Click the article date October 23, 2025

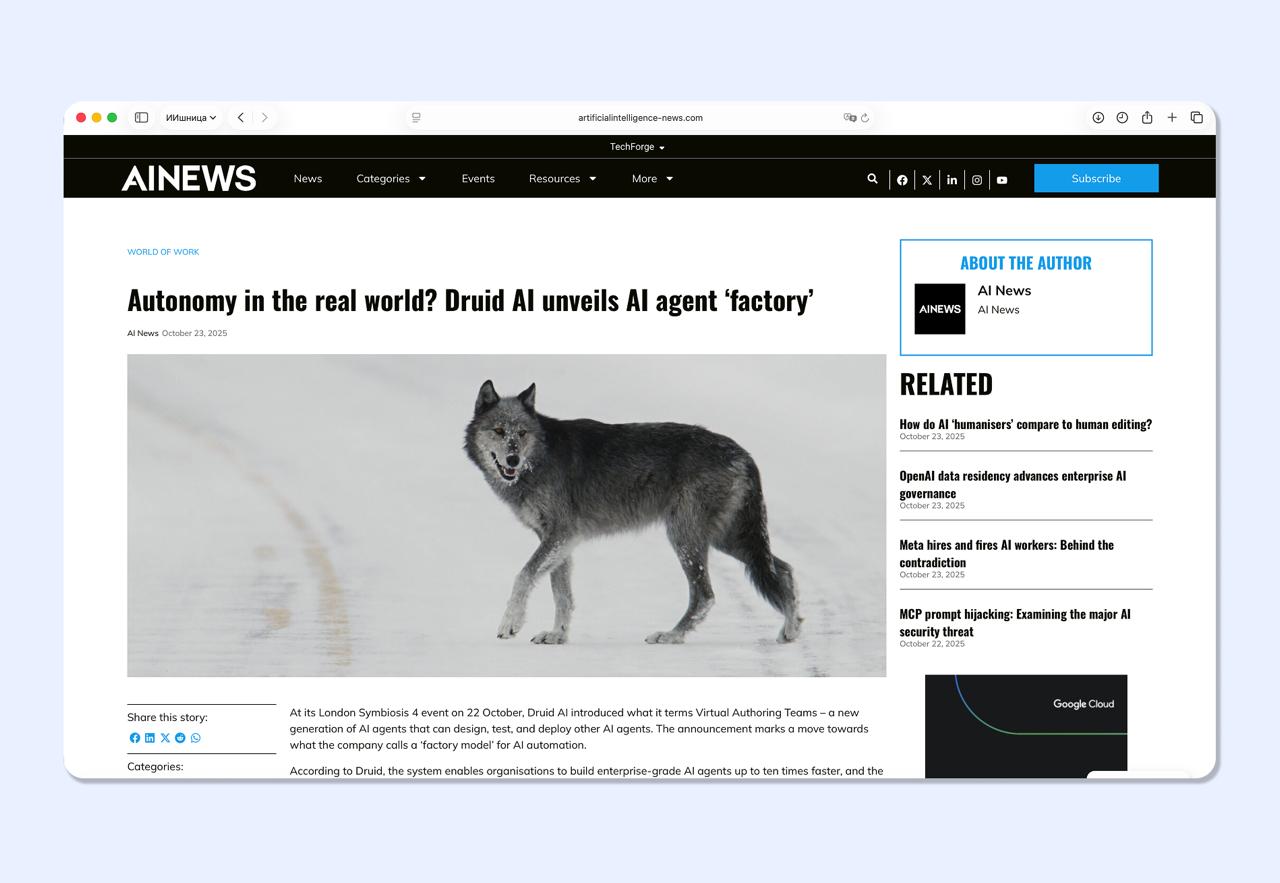click(194, 333)
